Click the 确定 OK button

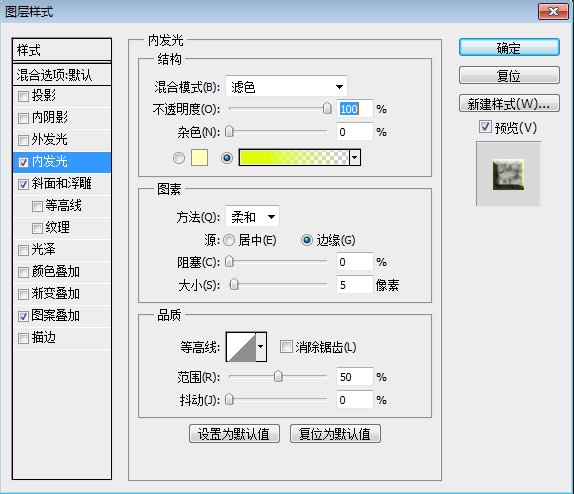[x=509, y=48]
